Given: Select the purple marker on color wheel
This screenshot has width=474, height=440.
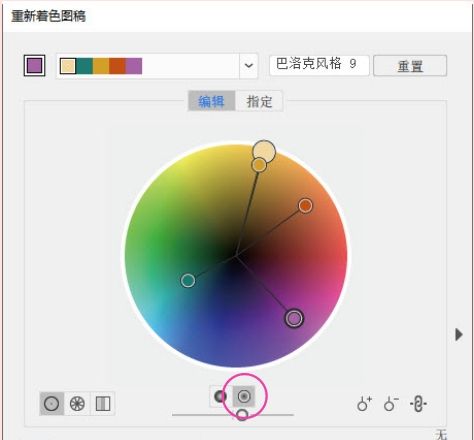Looking at the screenshot, I should coord(294,318).
